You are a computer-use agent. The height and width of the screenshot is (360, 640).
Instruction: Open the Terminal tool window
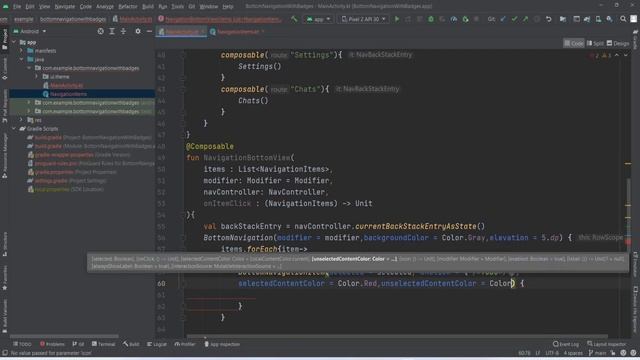coord(104,344)
